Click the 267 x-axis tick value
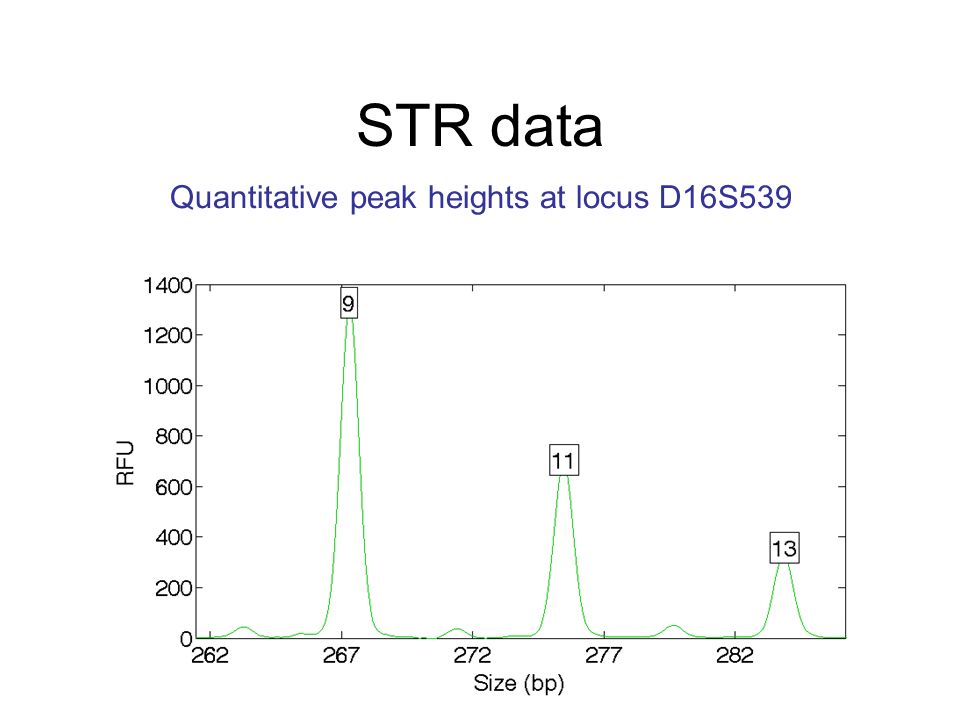960x720 pixels. click(x=341, y=656)
